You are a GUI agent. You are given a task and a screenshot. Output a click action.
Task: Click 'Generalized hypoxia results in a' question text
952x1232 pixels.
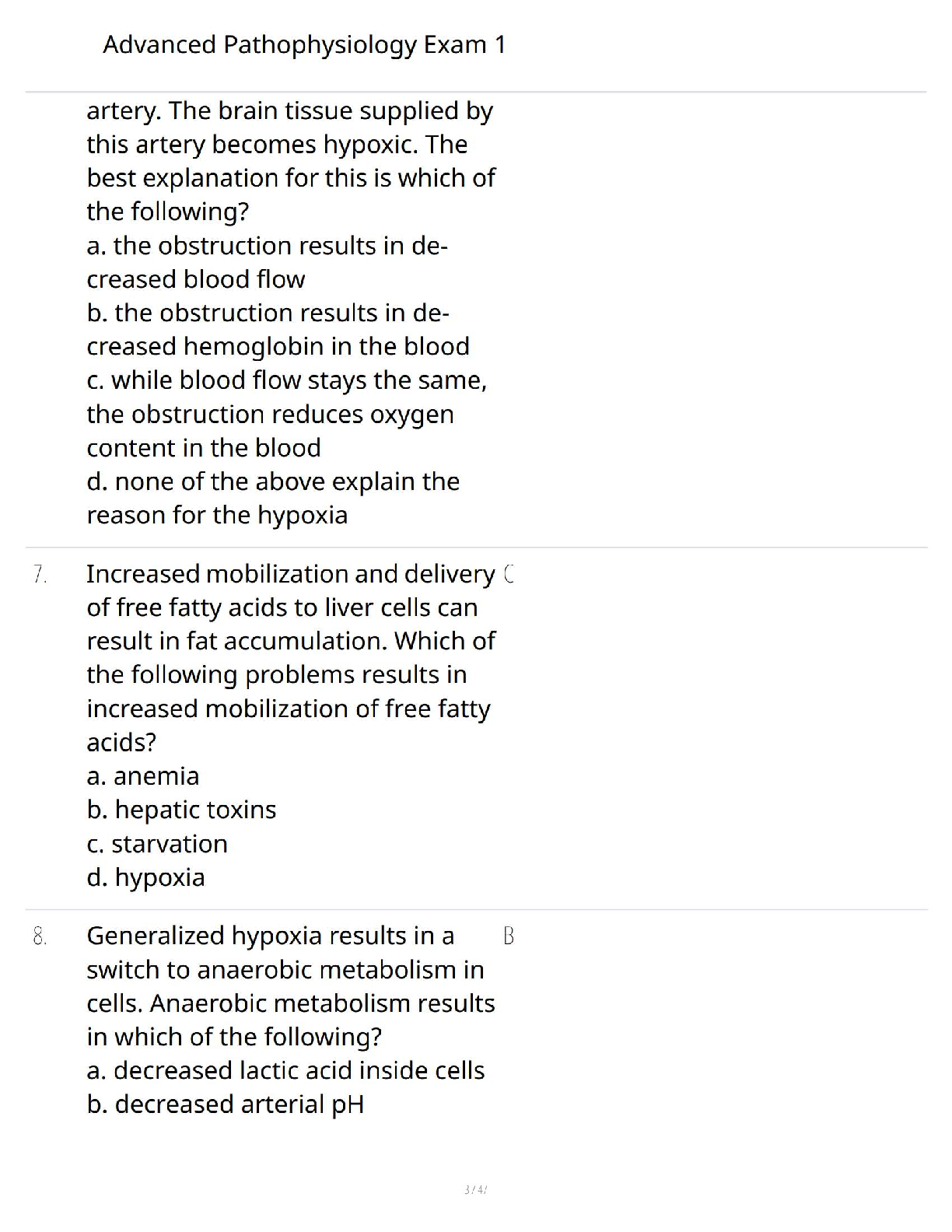click(270, 936)
